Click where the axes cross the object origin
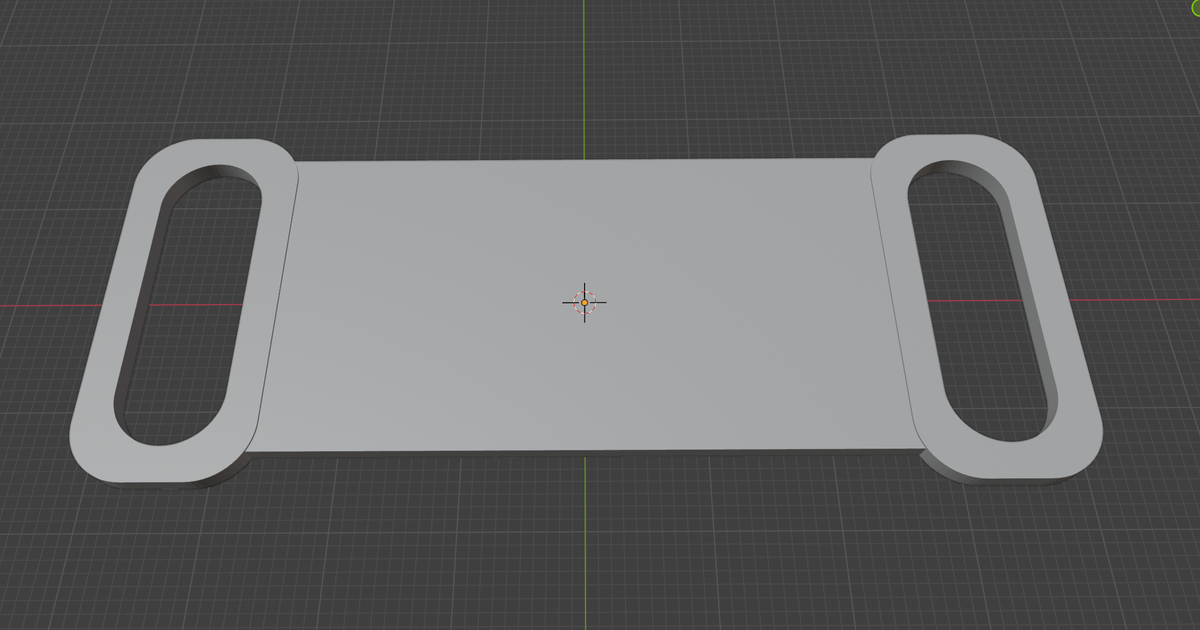Screen dimensions: 1200x630 click(584, 301)
